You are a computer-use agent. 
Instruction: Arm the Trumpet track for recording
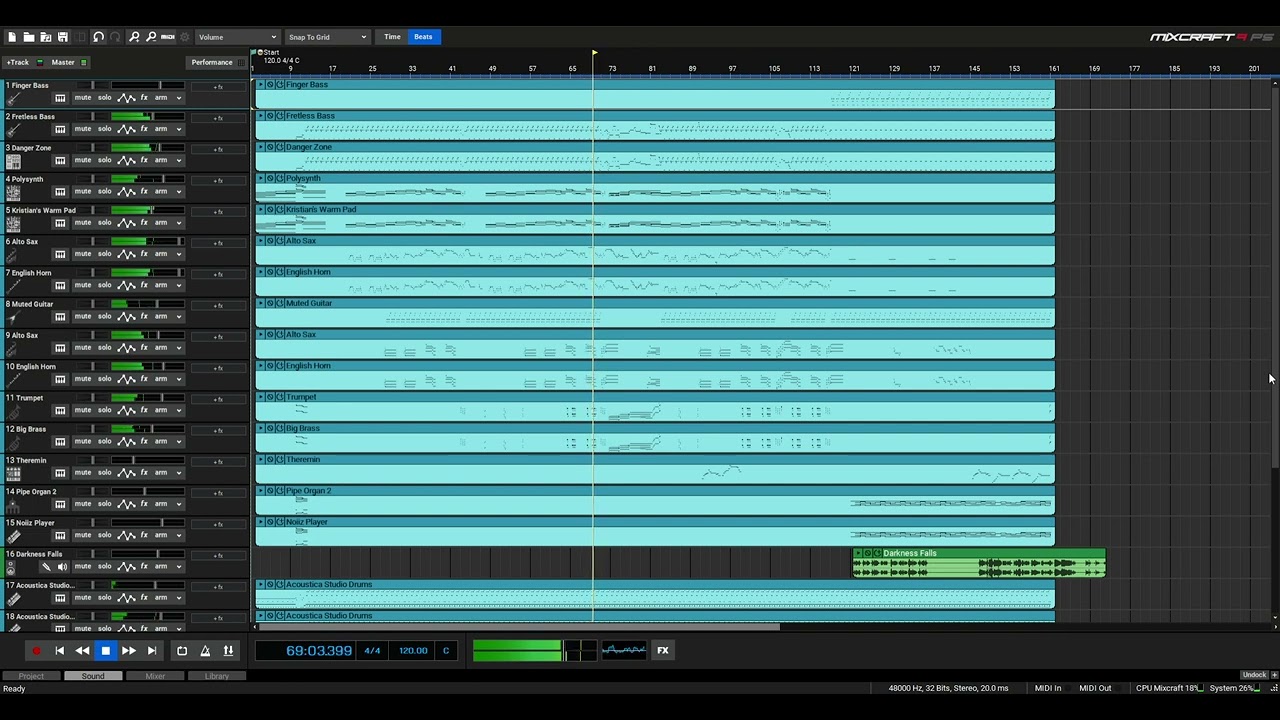point(161,410)
